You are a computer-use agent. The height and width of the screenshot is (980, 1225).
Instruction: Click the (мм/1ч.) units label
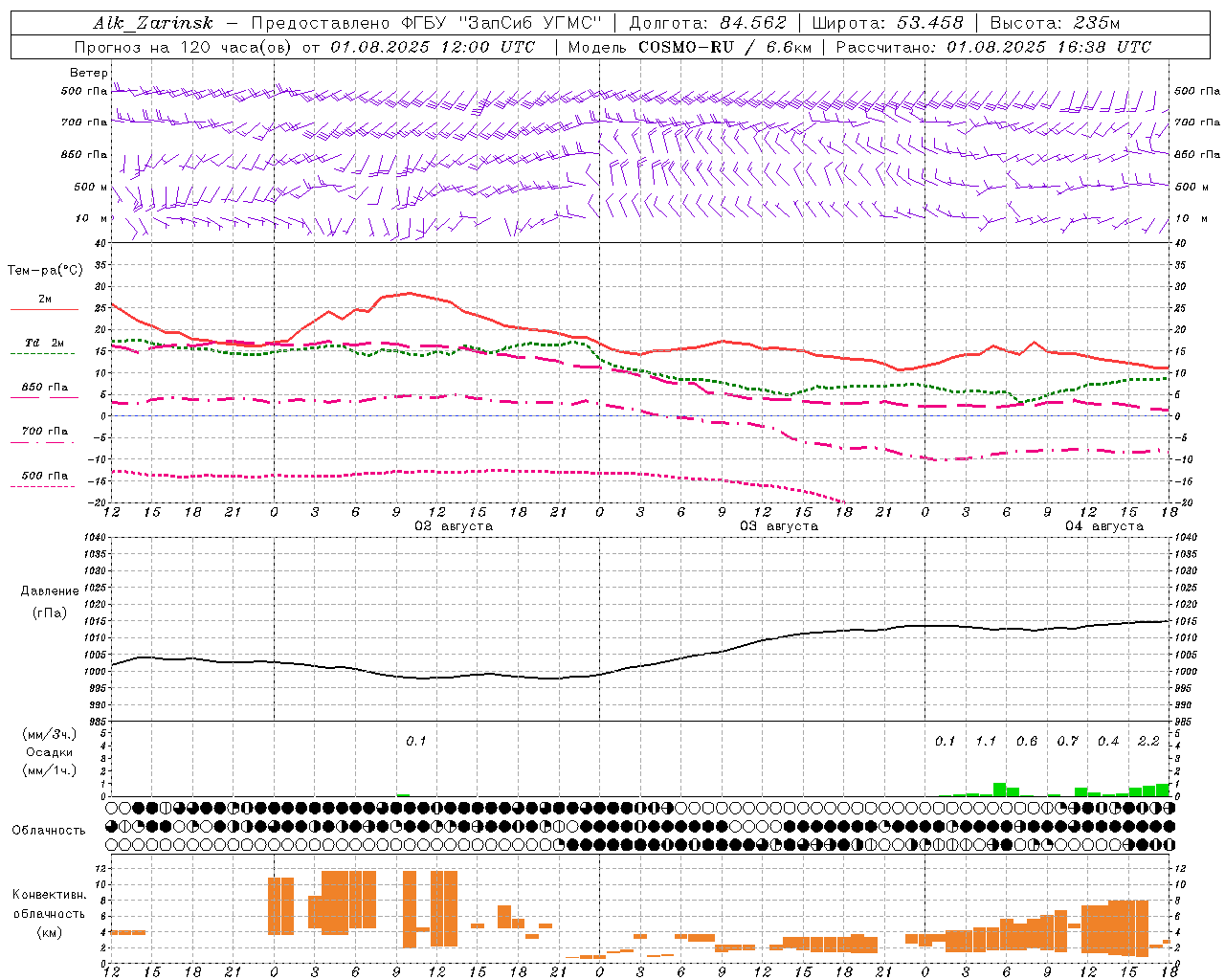pyautogui.click(x=48, y=770)
